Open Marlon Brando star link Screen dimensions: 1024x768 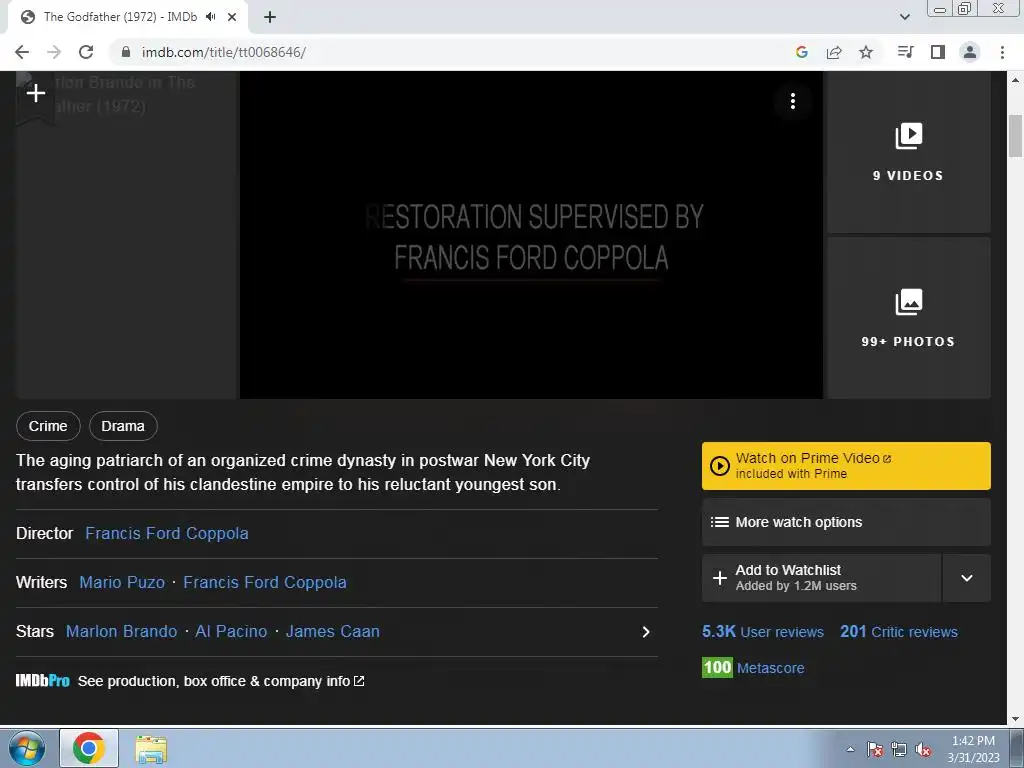pyautogui.click(x=121, y=632)
